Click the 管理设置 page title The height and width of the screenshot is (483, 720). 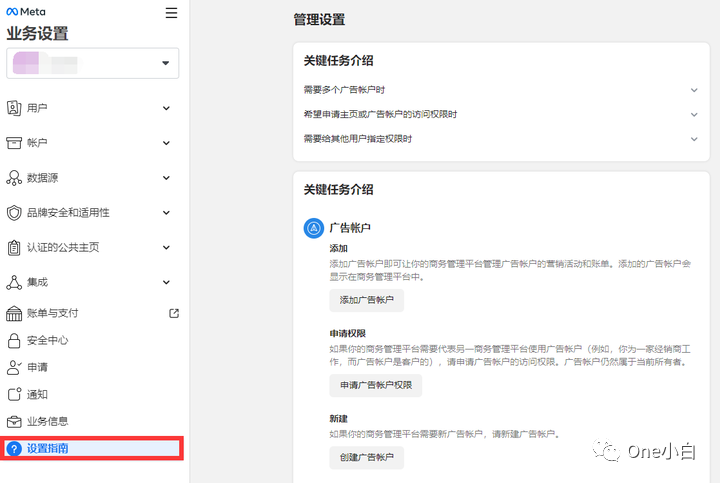(x=319, y=20)
